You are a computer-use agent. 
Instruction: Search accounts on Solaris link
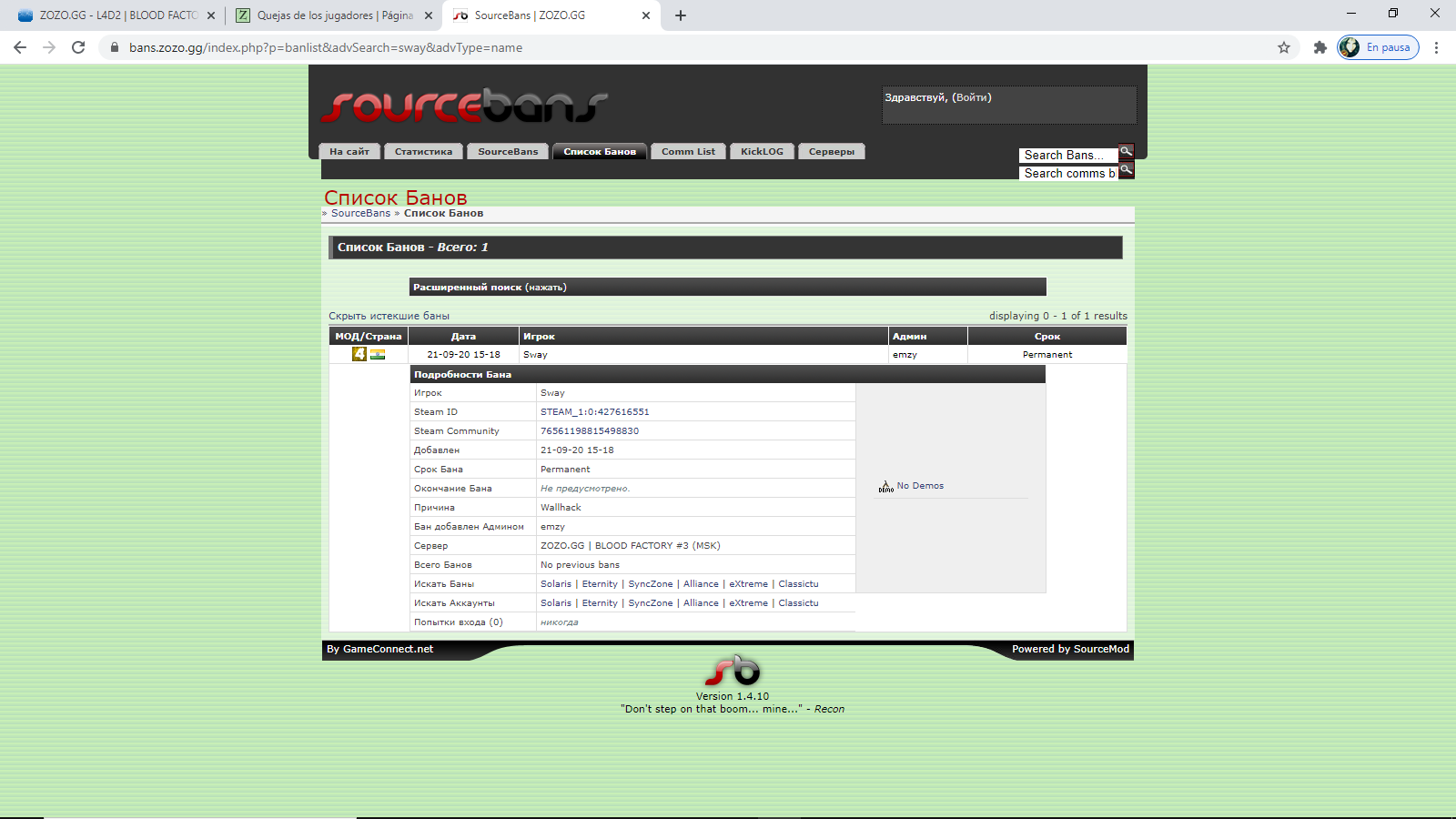click(556, 603)
